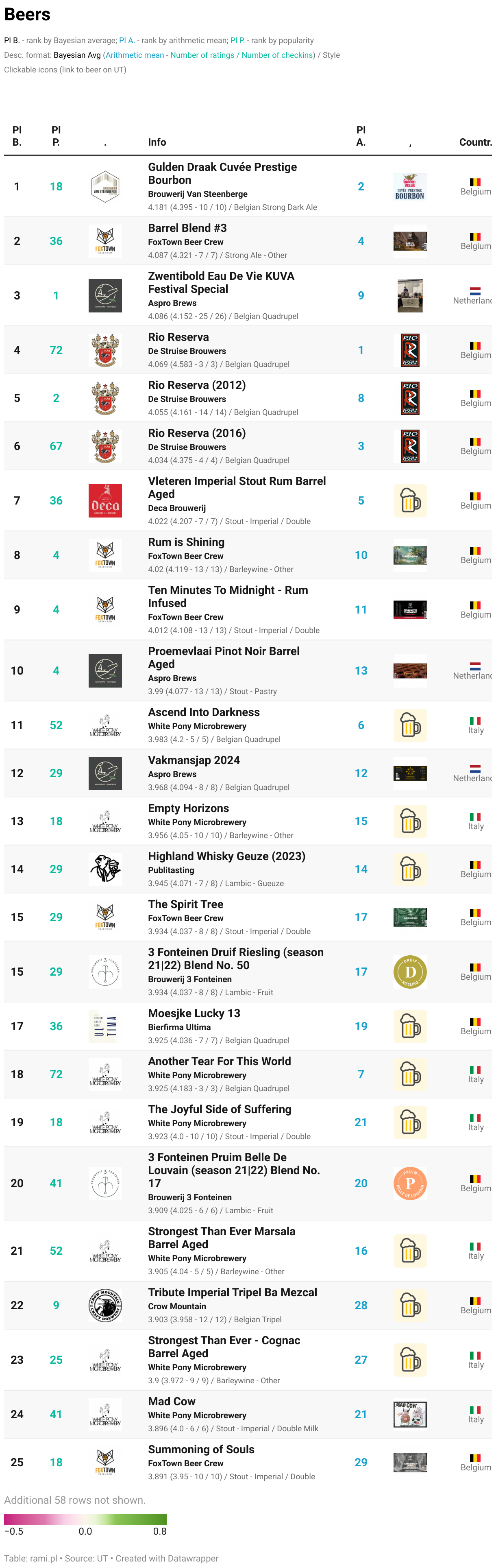This screenshot has width=496, height=1568.
Task: Sort by the Pl P. column header
Action: 56,136
